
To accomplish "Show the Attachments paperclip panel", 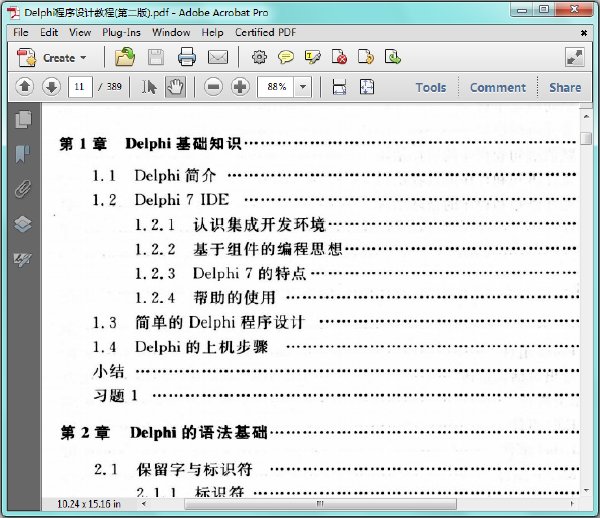I will pyautogui.click(x=23, y=189).
